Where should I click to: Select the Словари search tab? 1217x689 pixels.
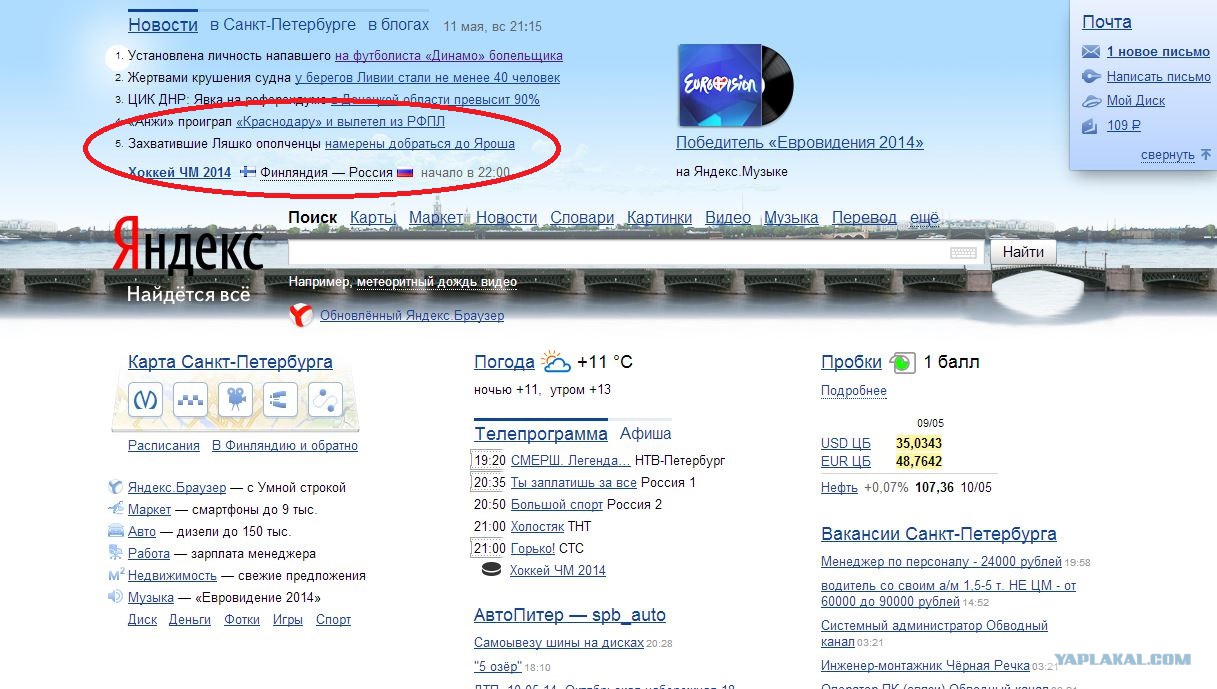(582, 217)
